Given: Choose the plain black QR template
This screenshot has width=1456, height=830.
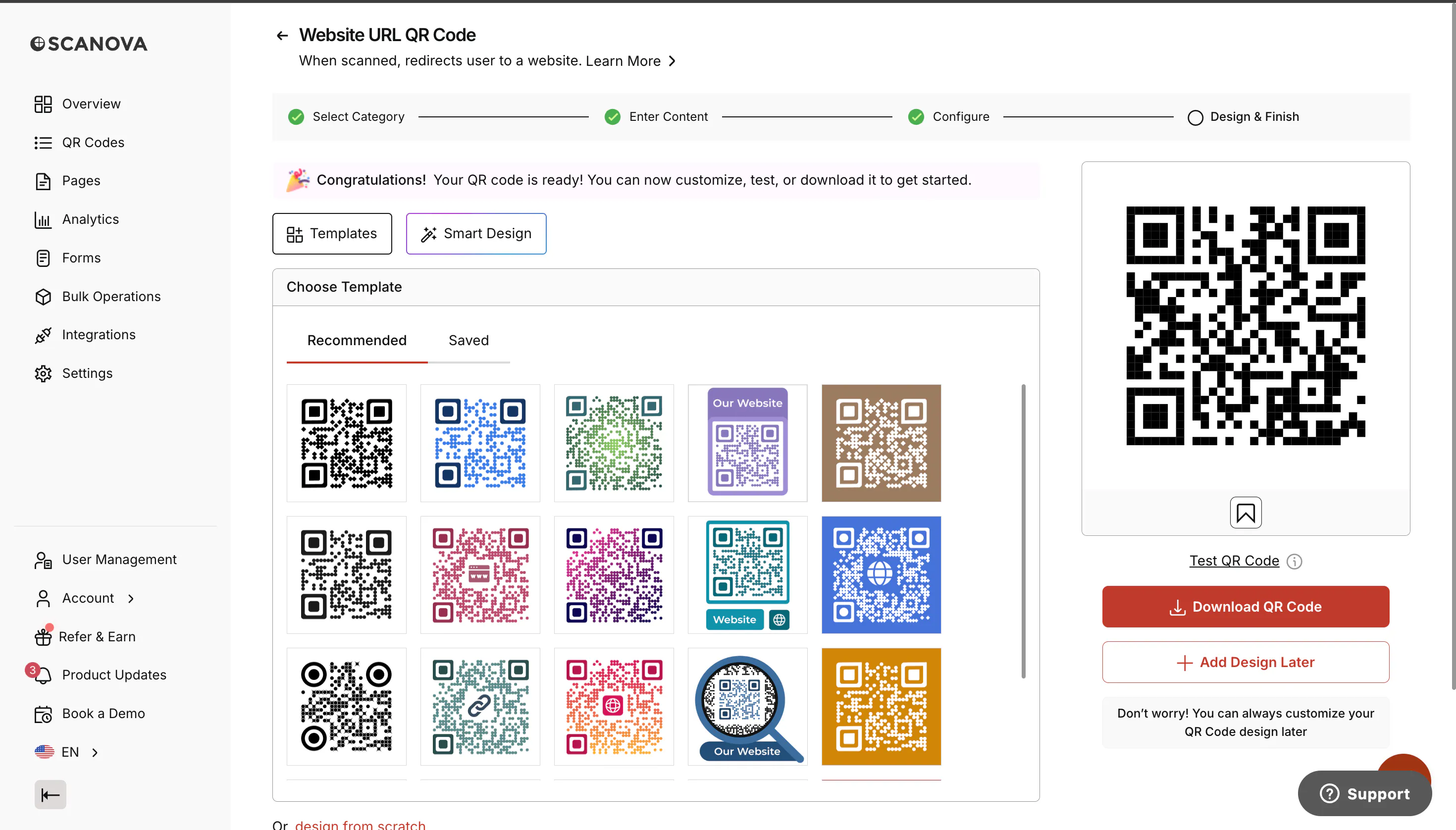Looking at the screenshot, I should coord(346,443).
